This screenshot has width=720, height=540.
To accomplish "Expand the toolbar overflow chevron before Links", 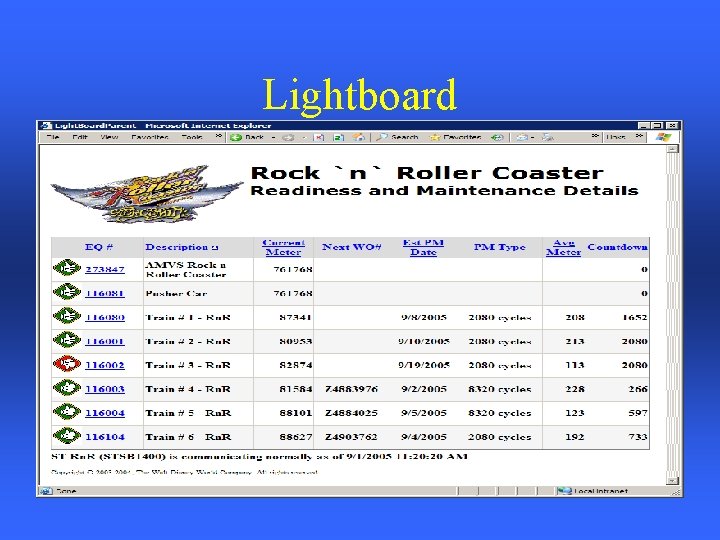I will pos(595,136).
